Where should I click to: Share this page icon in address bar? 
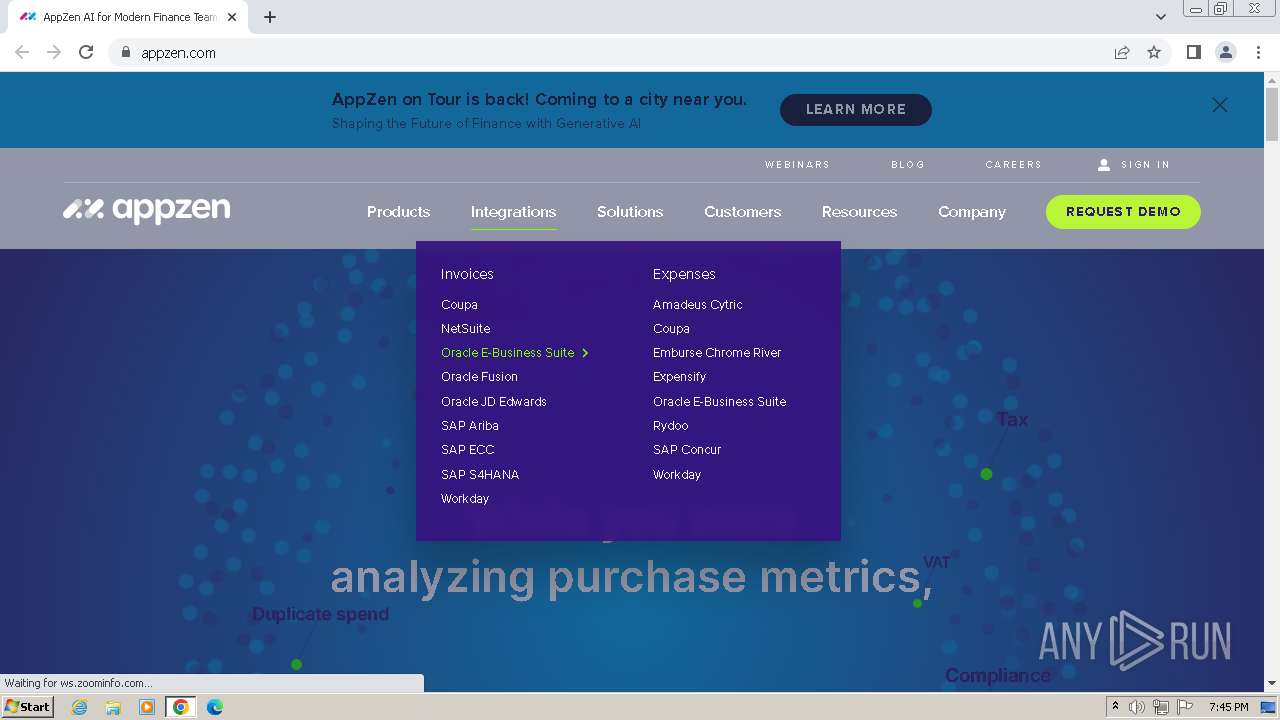point(1122,52)
